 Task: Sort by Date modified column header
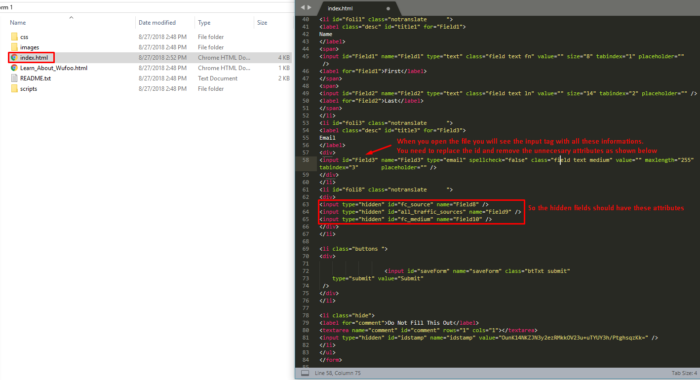point(157,22)
